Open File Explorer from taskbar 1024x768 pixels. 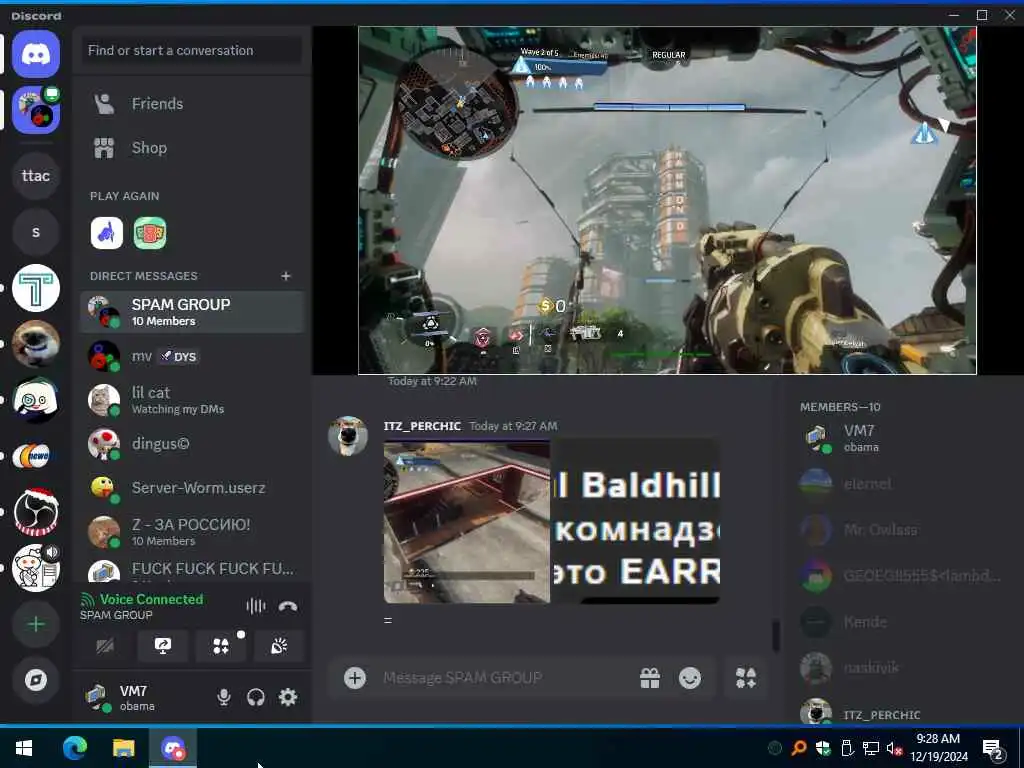[x=123, y=748]
